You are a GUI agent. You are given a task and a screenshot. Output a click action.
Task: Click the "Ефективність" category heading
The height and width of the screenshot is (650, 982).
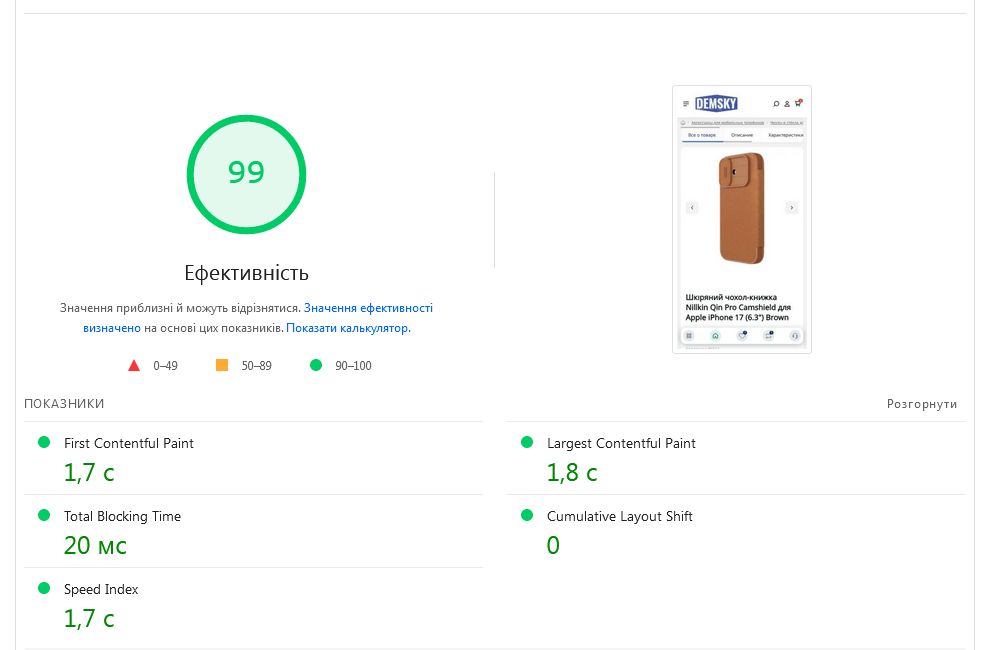coord(246,273)
